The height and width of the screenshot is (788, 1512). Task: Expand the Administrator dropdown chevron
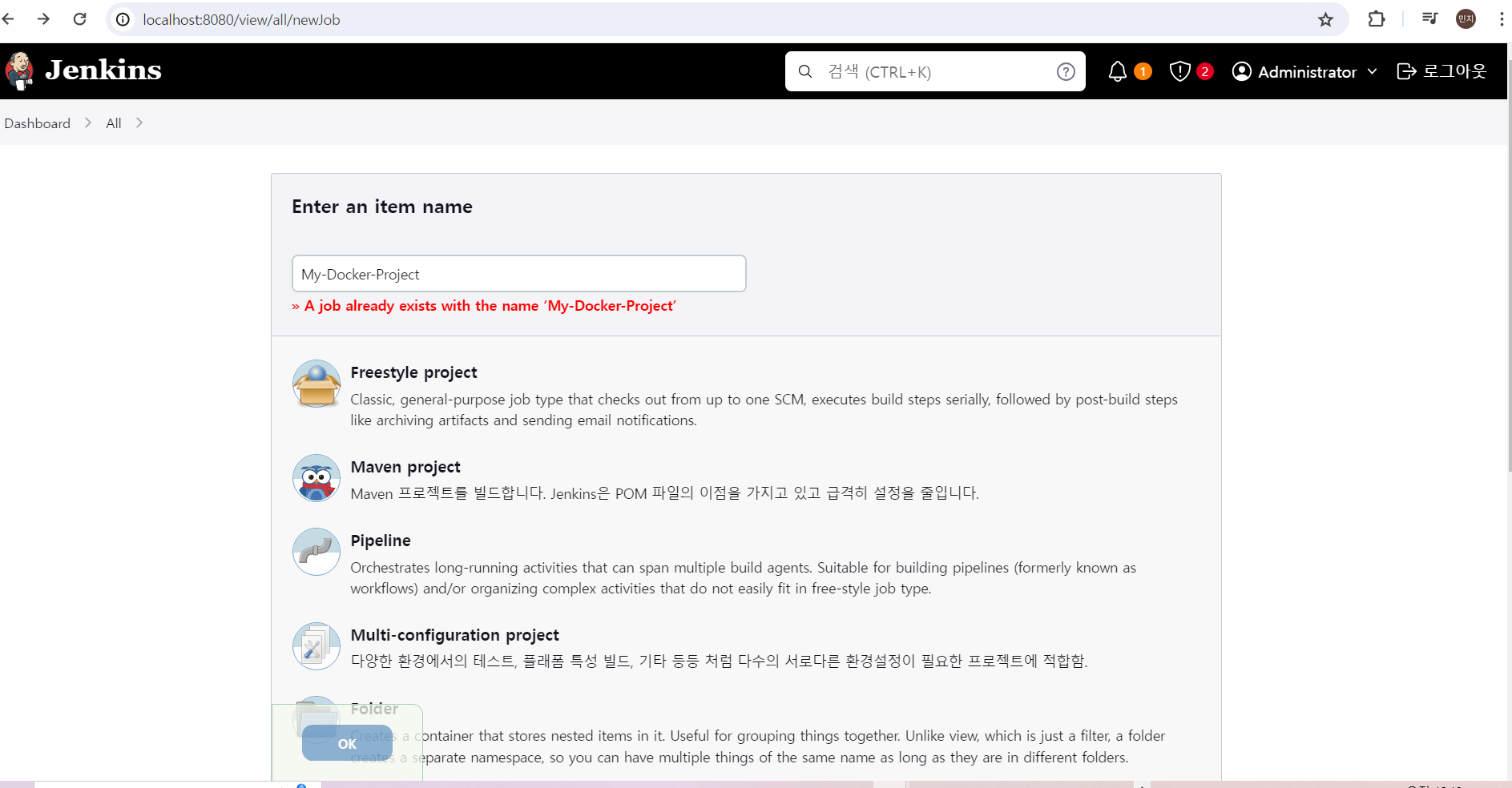tap(1372, 71)
